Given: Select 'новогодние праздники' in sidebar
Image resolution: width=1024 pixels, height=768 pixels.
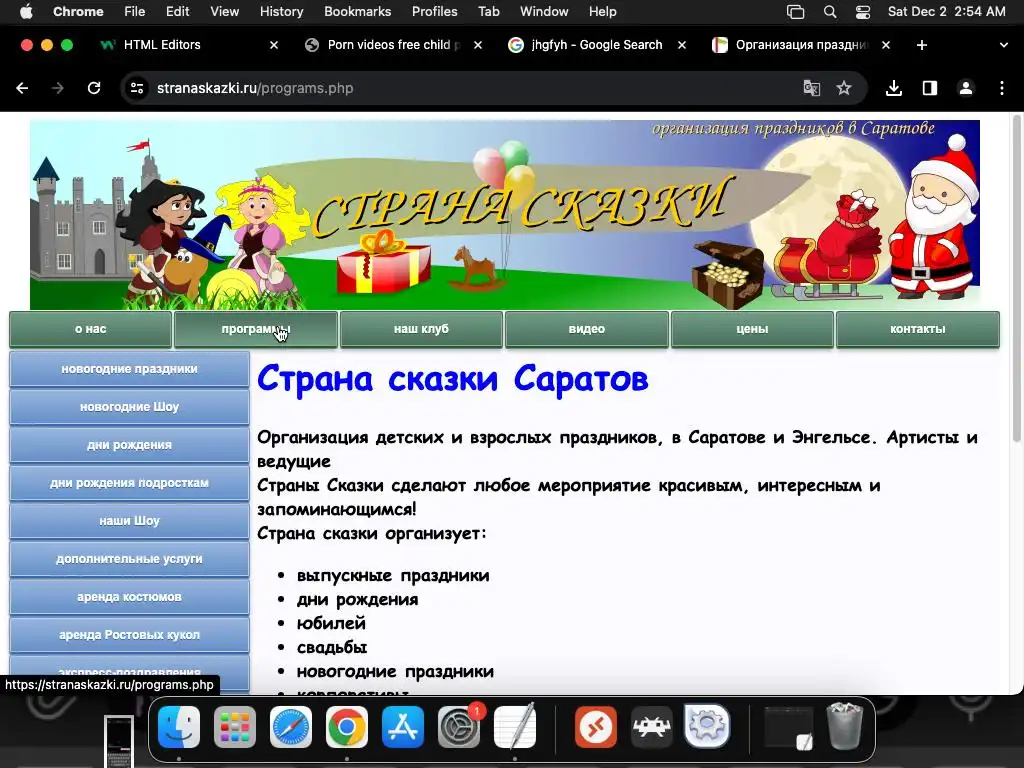Looking at the screenshot, I should point(129,369).
